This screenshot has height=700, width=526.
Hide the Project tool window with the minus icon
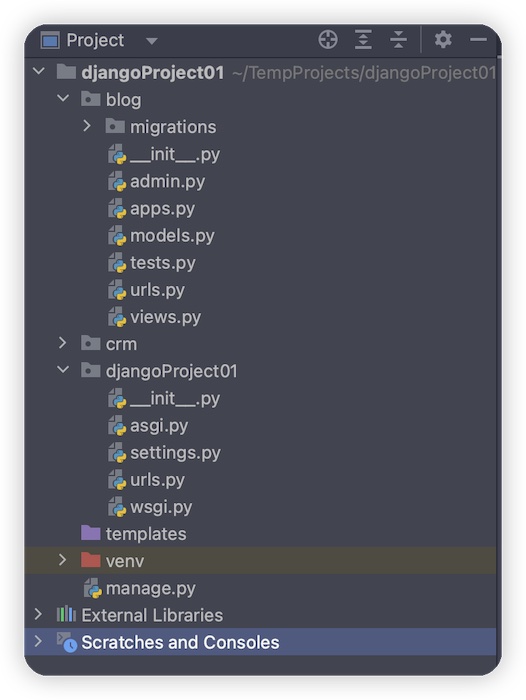[478, 40]
